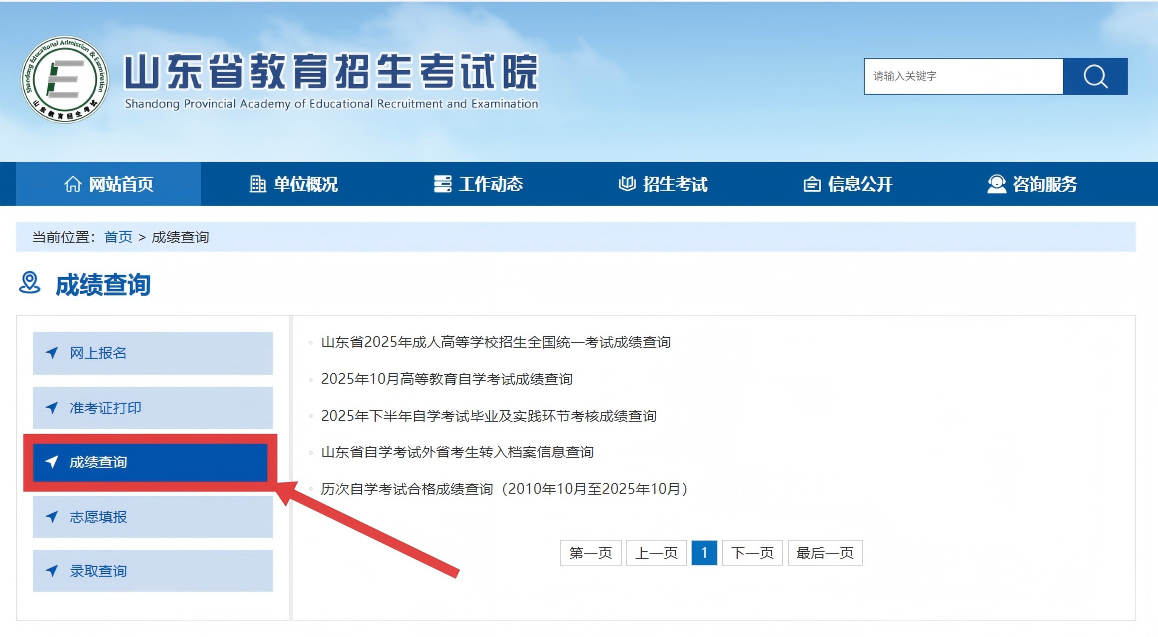Click the 下一页 pagination button
This screenshot has width=1158, height=637.
pos(752,553)
